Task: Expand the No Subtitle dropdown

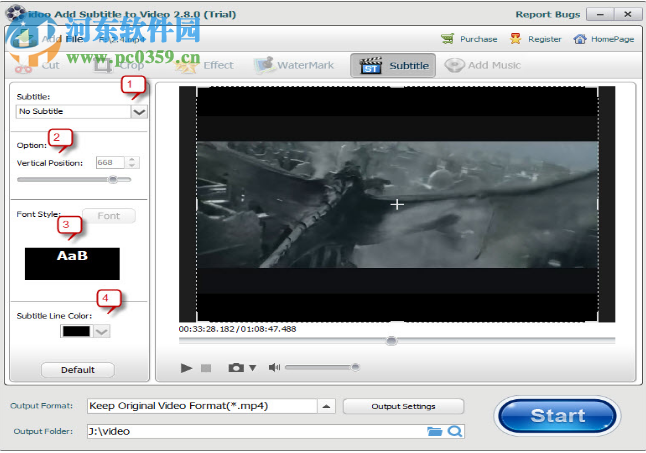Action: point(139,112)
